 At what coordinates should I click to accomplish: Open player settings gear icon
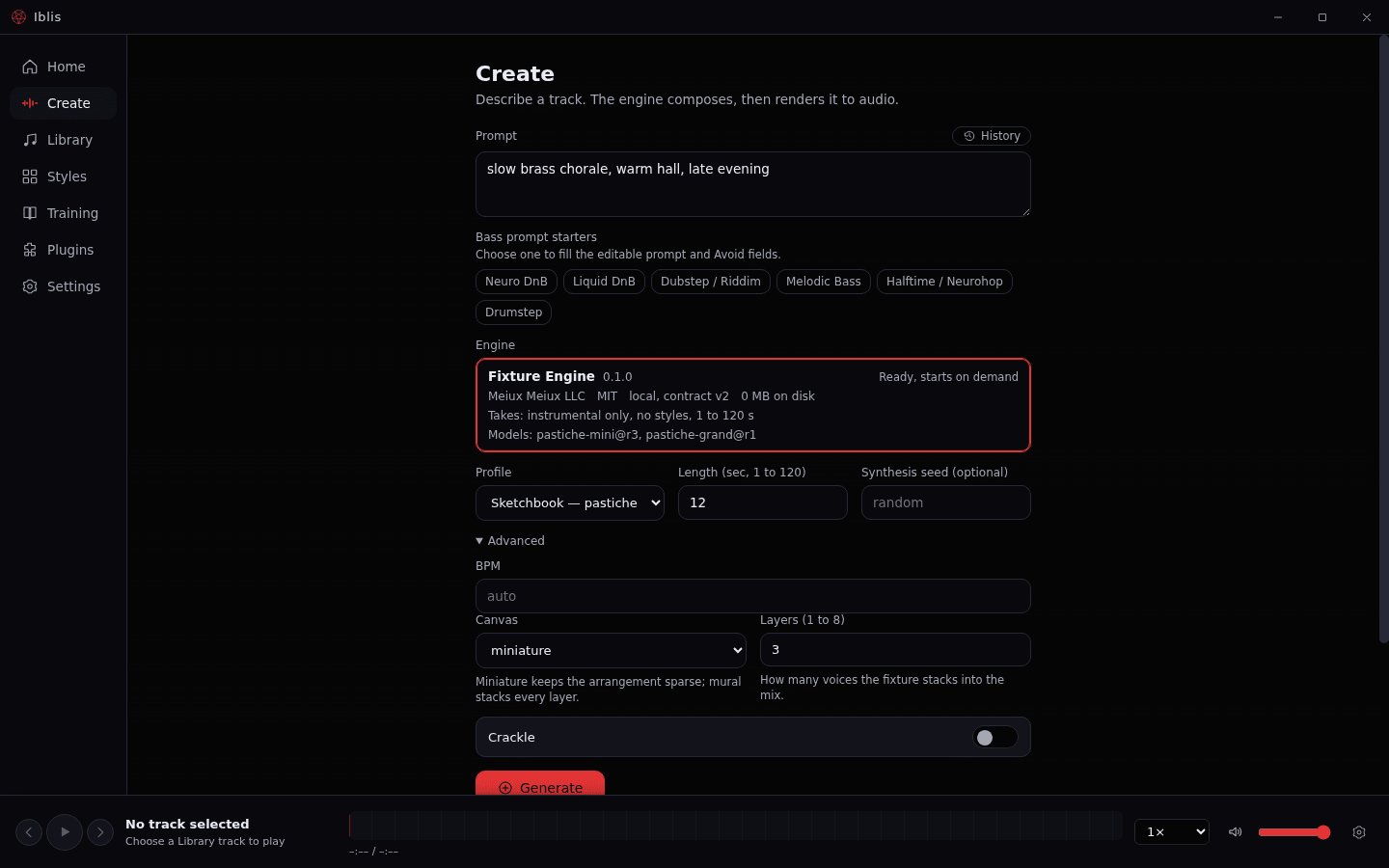tap(1359, 832)
